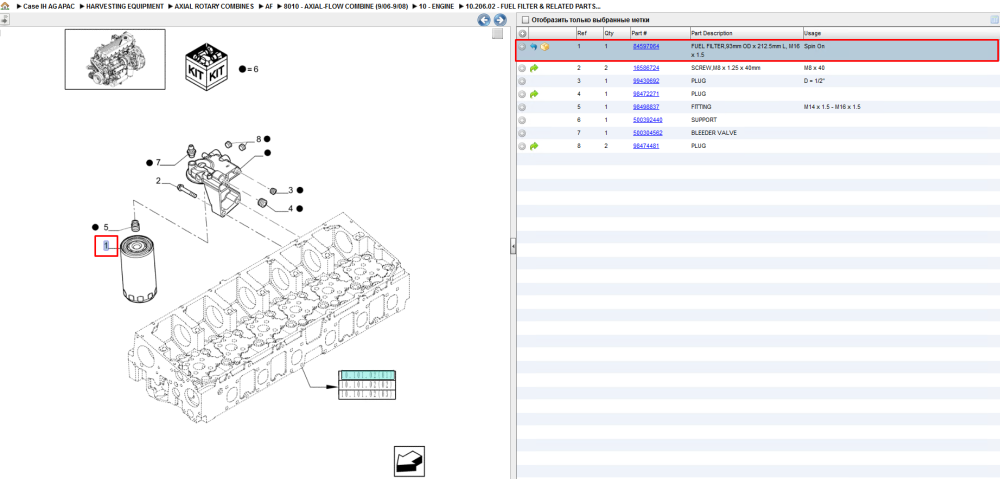Open the 'Case IH AG APAC' breadcrumb

pyautogui.click(x=50, y=6)
